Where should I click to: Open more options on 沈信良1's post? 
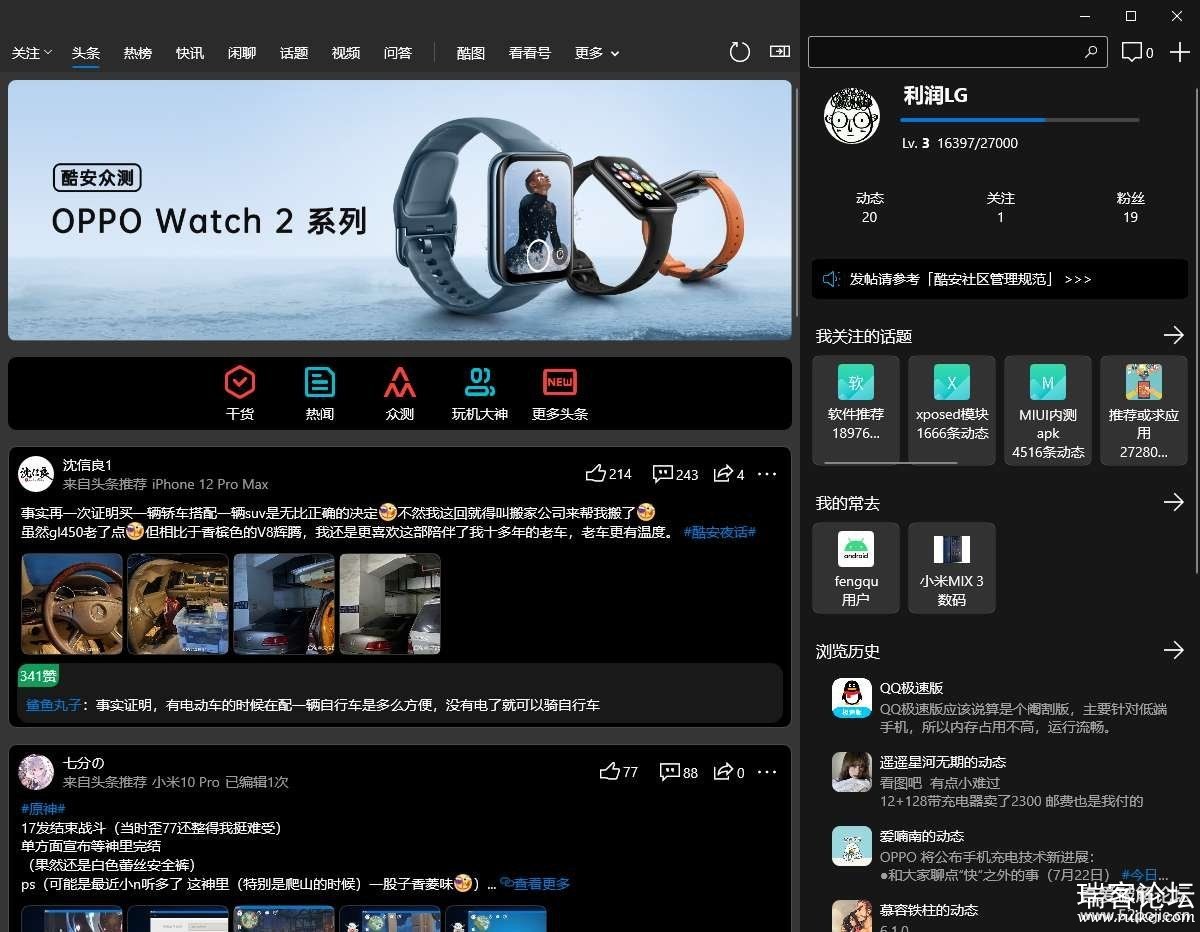767,474
